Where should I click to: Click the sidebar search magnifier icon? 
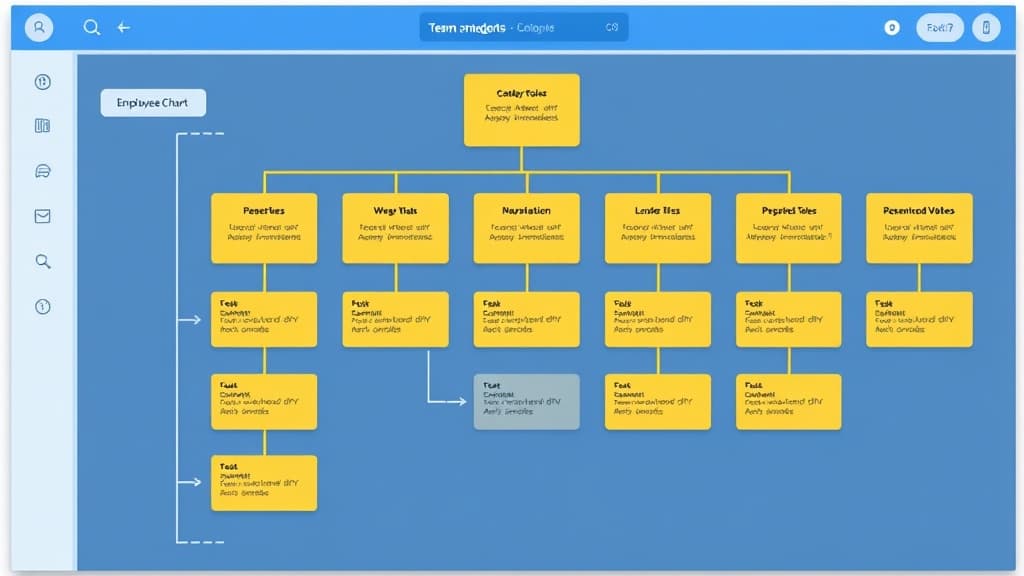pyautogui.click(x=42, y=261)
